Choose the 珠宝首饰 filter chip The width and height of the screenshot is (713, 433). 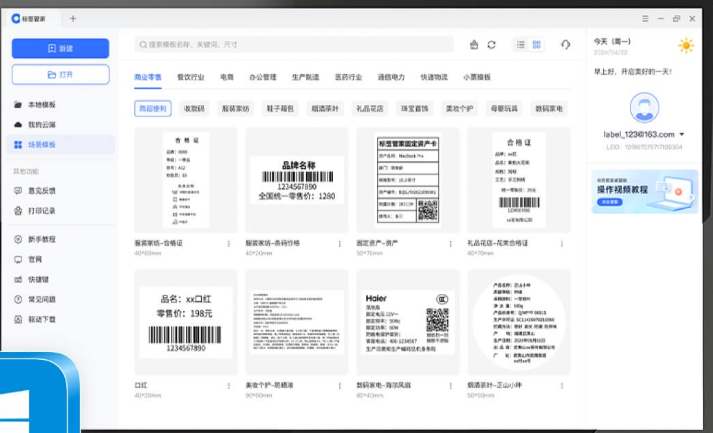[x=415, y=109]
